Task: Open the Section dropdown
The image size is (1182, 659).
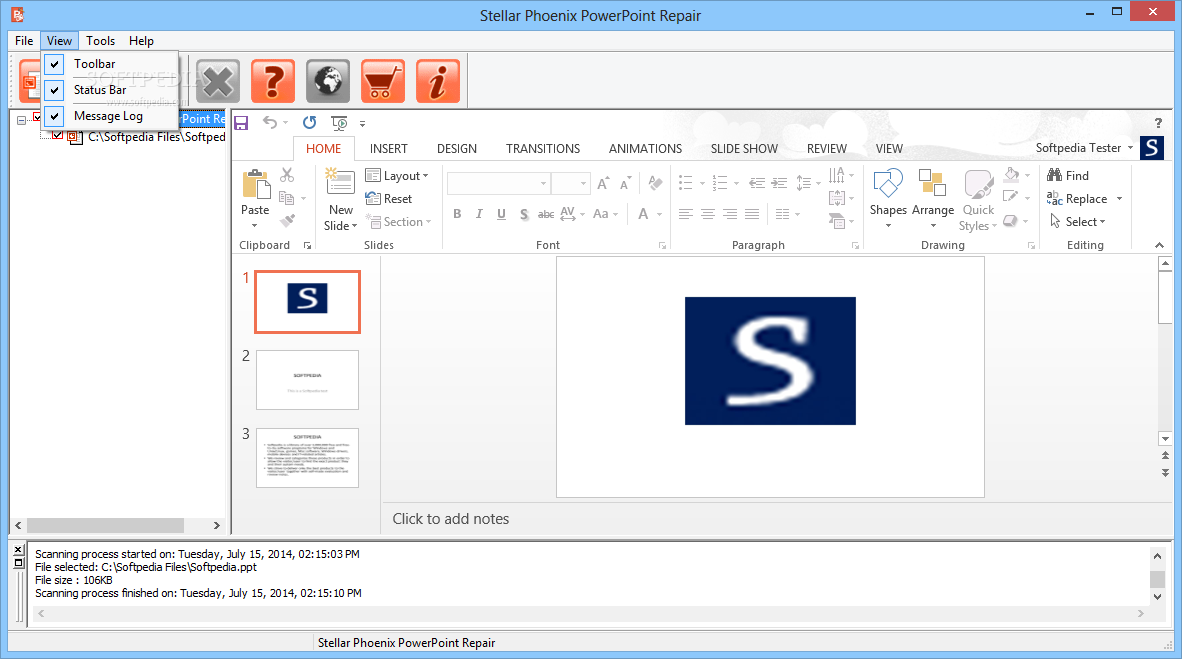Action: [x=399, y=222]
